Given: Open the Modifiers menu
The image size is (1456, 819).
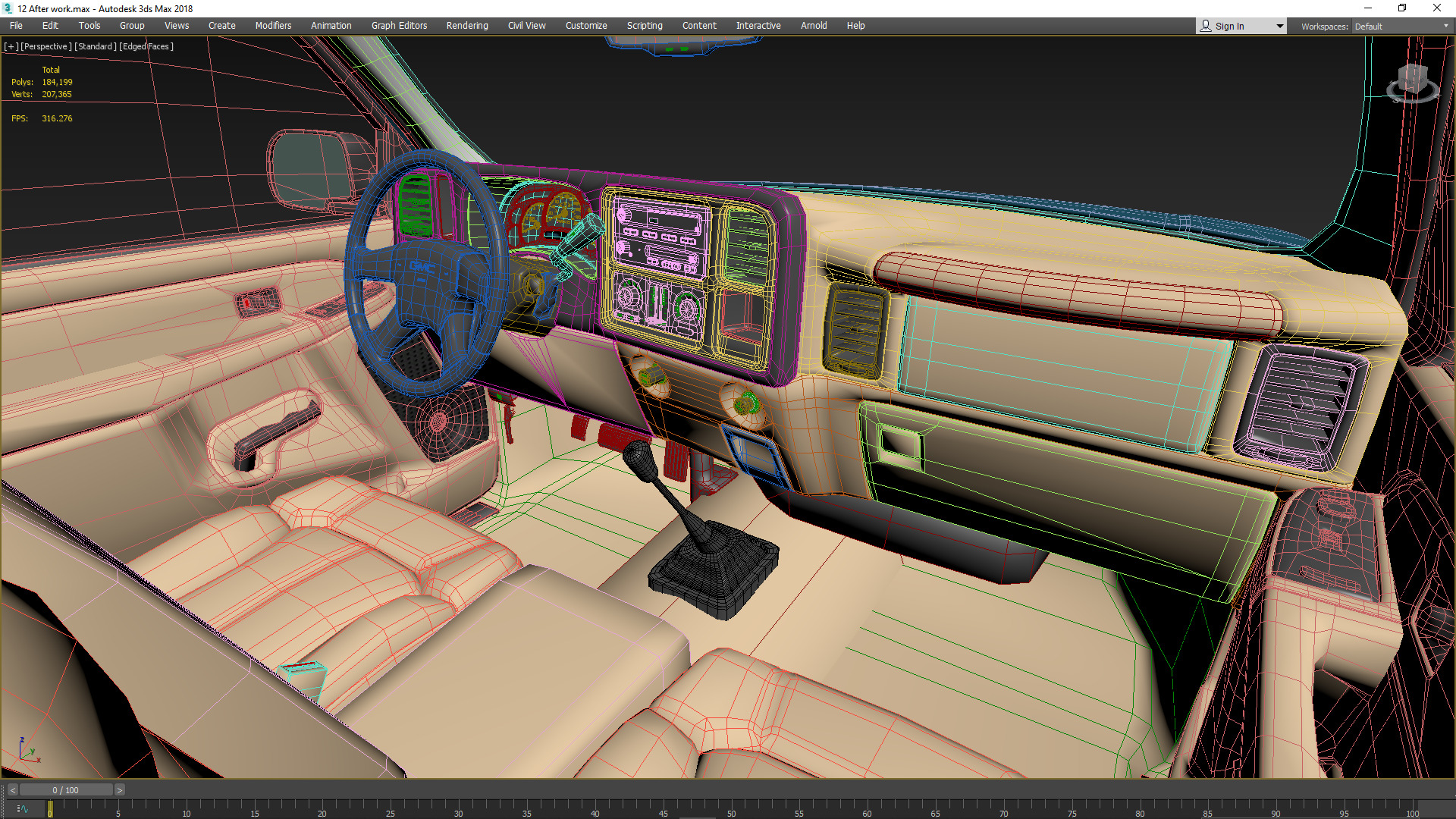Looking at the screenshot, I should click(x=273, y=26).
